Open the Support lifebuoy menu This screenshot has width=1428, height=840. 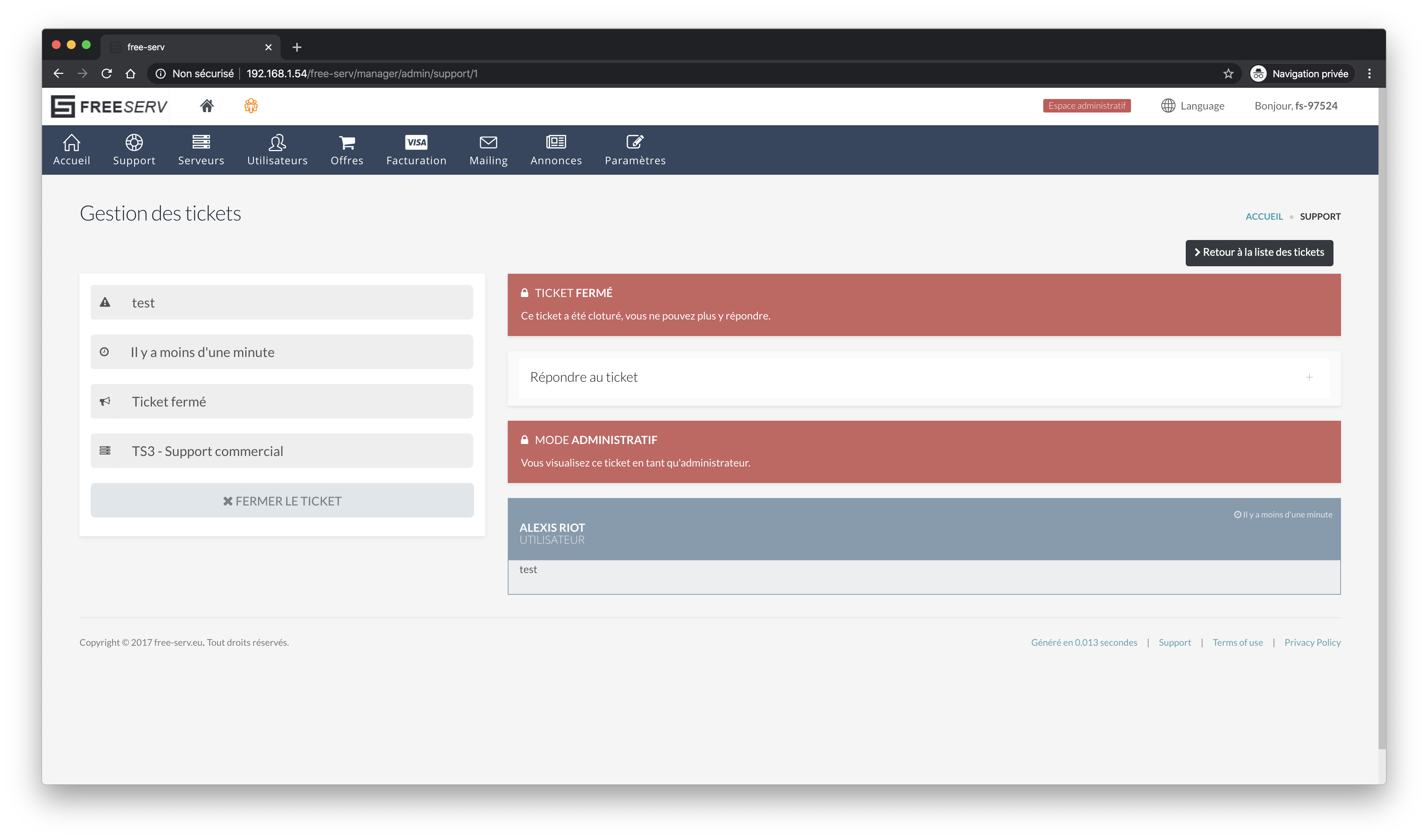pos(134,150)
